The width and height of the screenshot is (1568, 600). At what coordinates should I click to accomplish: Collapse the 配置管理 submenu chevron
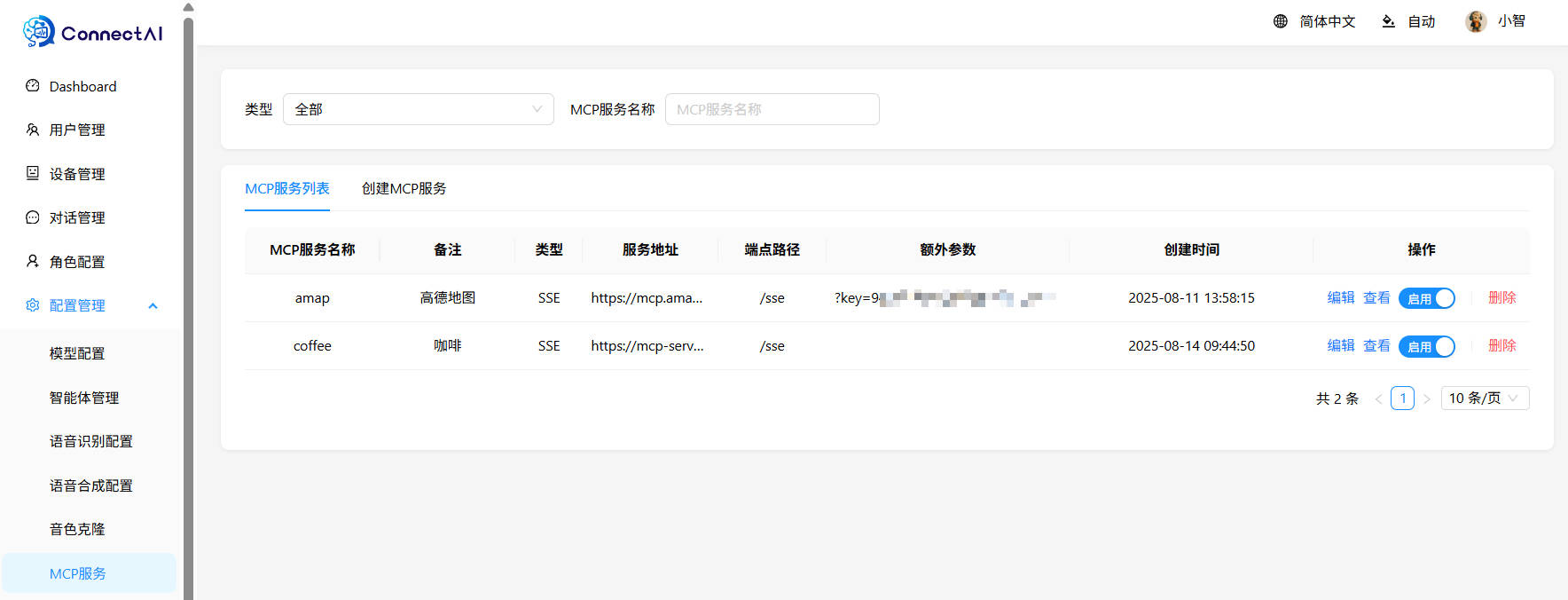coord(153,305)
